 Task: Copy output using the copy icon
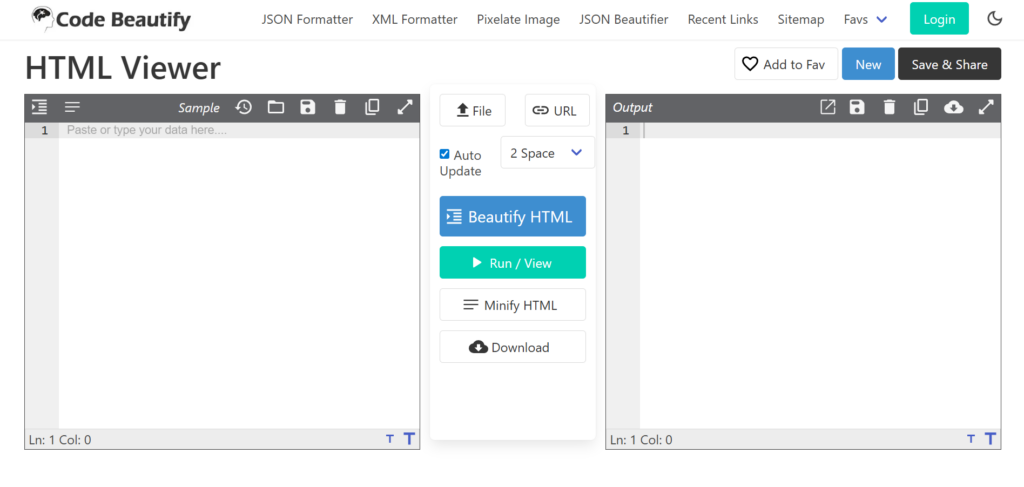pos(921,107)
